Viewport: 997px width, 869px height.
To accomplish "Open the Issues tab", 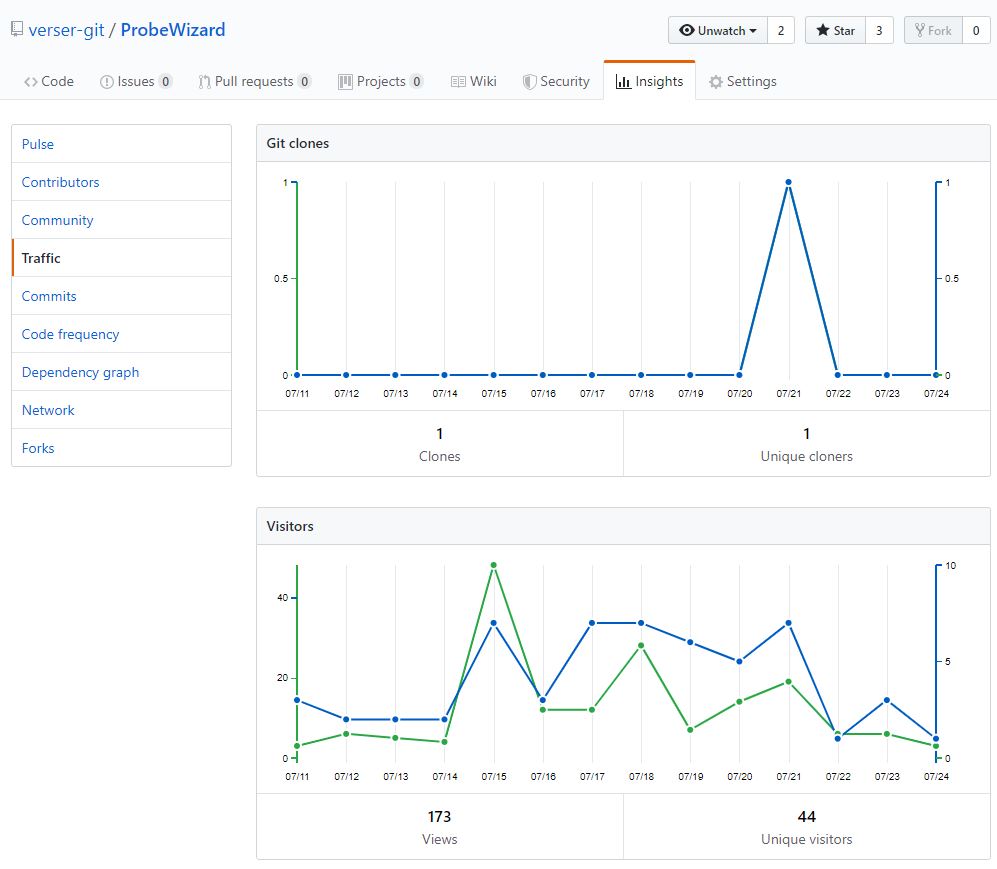I will (x=135, y=82).
